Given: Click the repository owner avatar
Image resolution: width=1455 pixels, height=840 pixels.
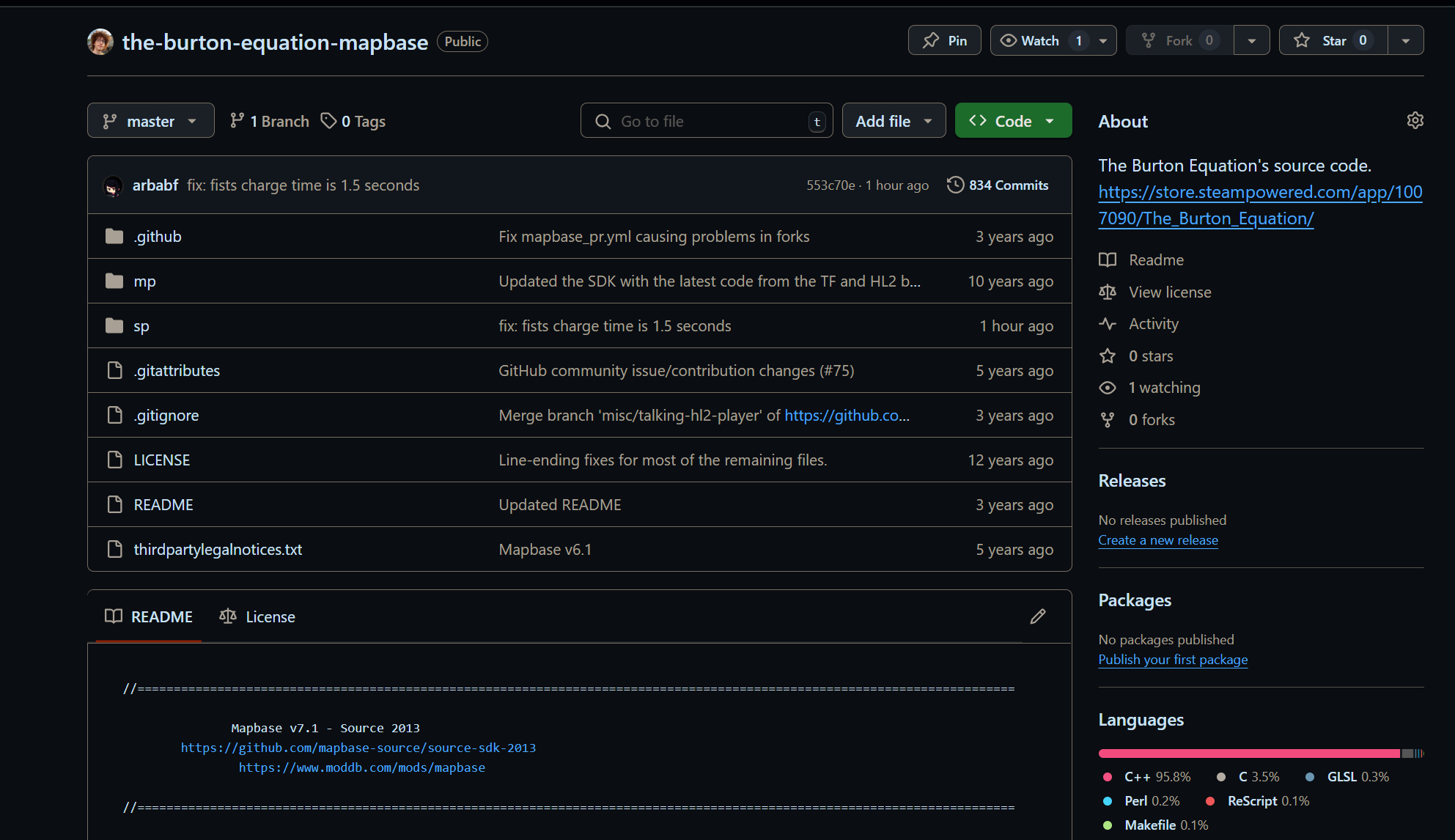Looking at the screenshot, I should pyautogui.click(x=100, y=42).
